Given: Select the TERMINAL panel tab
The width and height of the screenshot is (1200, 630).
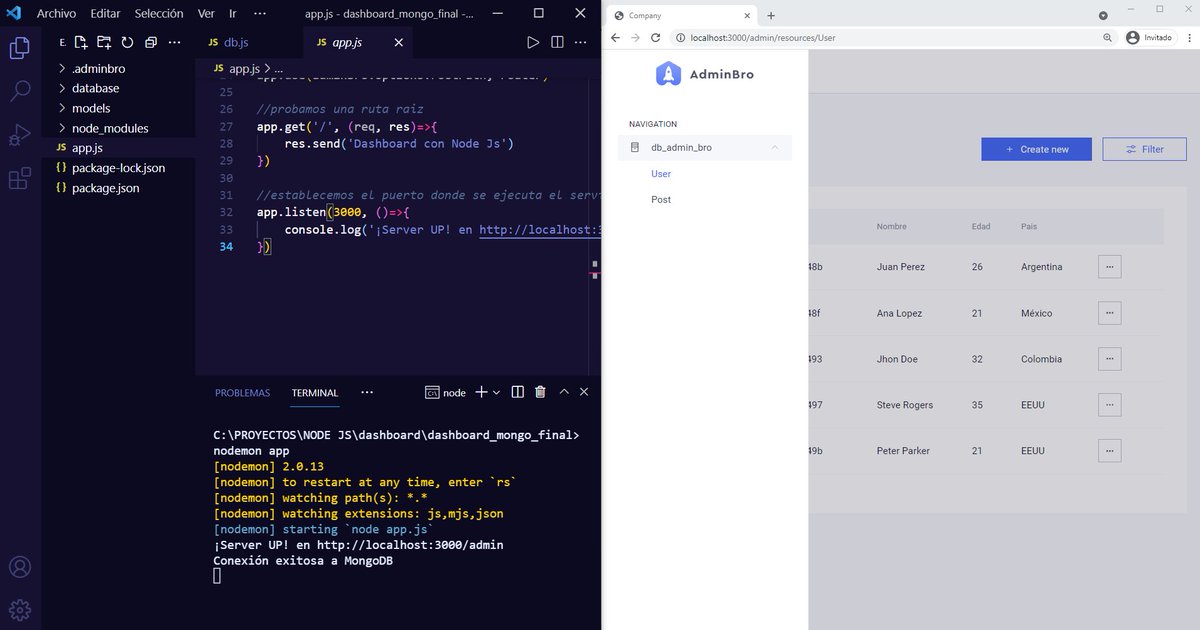Looking at the screenshot, I should click(x=315, y=393).
